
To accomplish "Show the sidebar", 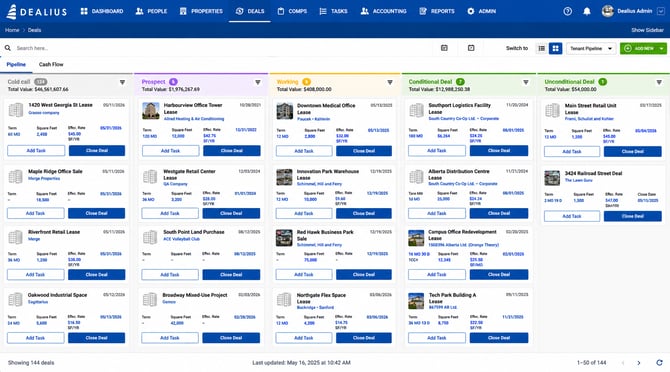I will click(647, 30).
